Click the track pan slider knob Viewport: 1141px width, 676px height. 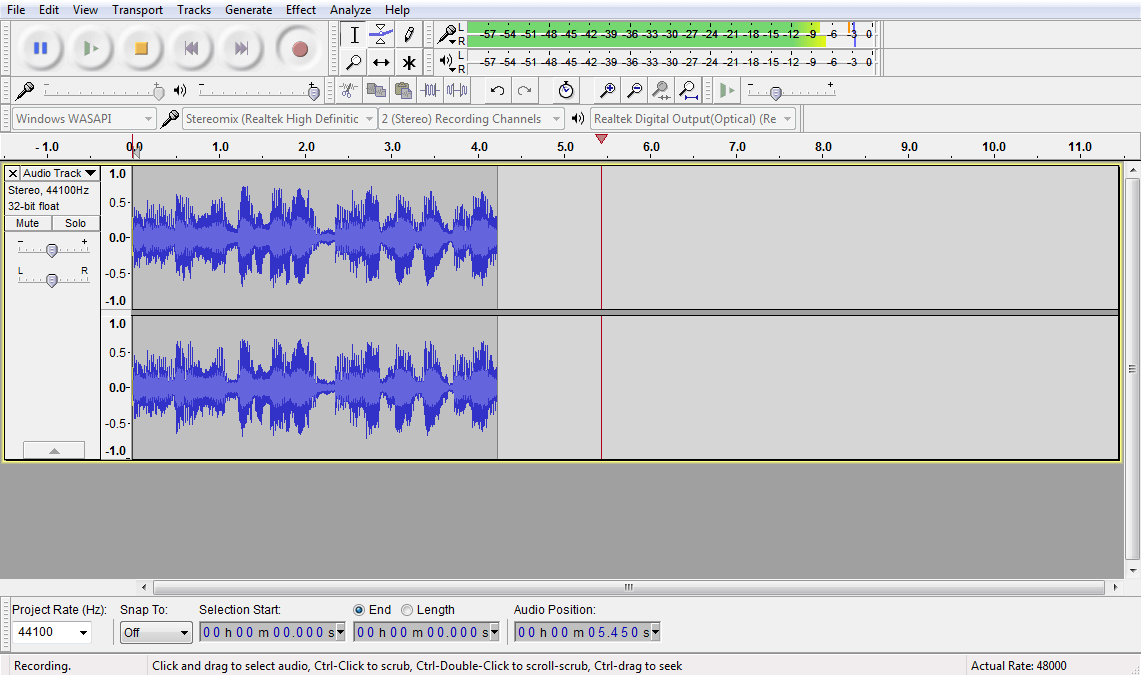click(52, 280)
